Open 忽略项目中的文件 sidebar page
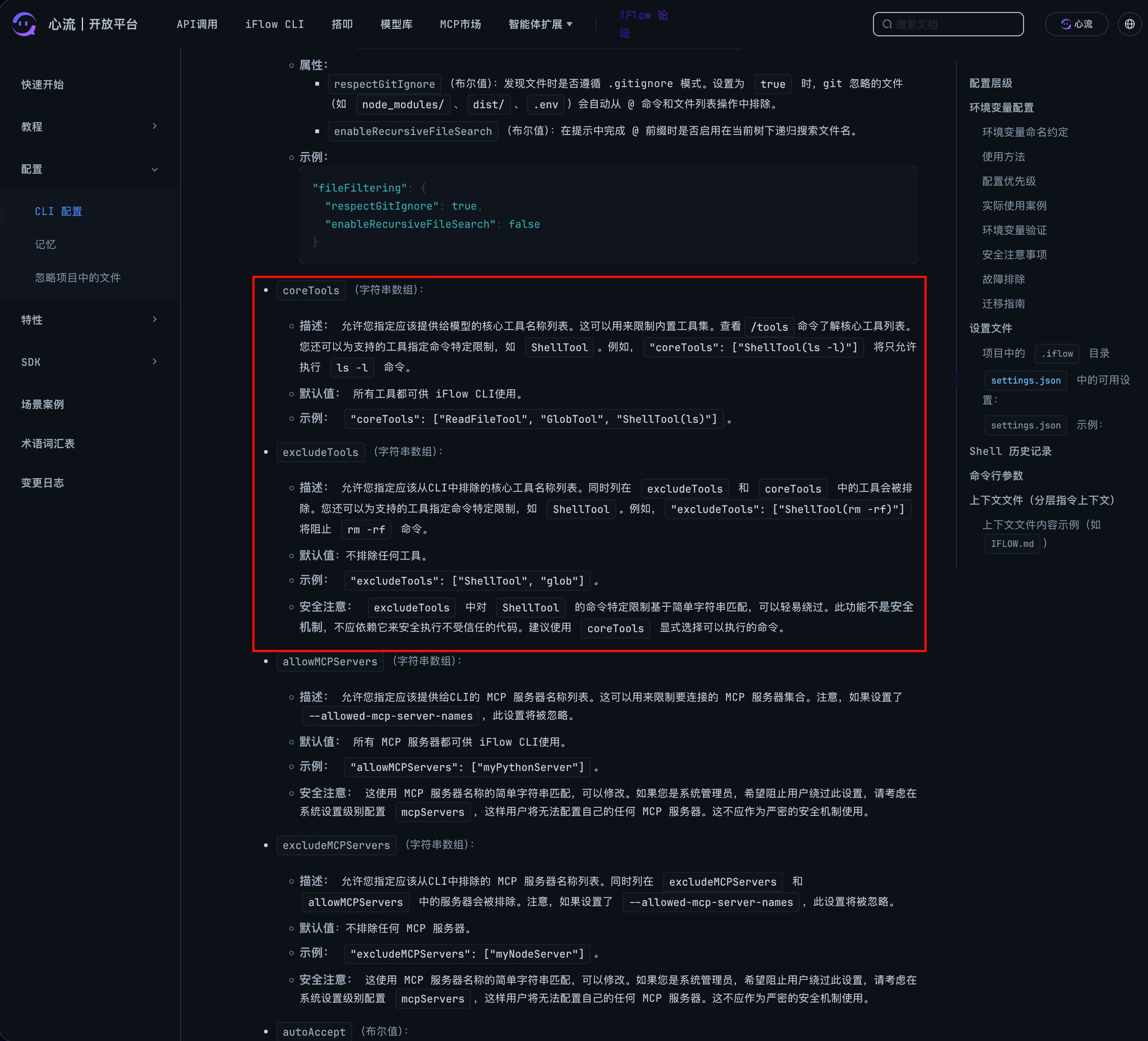Image resolution: width=1148 pixels, height=1041 pixels. click(x=77, y=277)
